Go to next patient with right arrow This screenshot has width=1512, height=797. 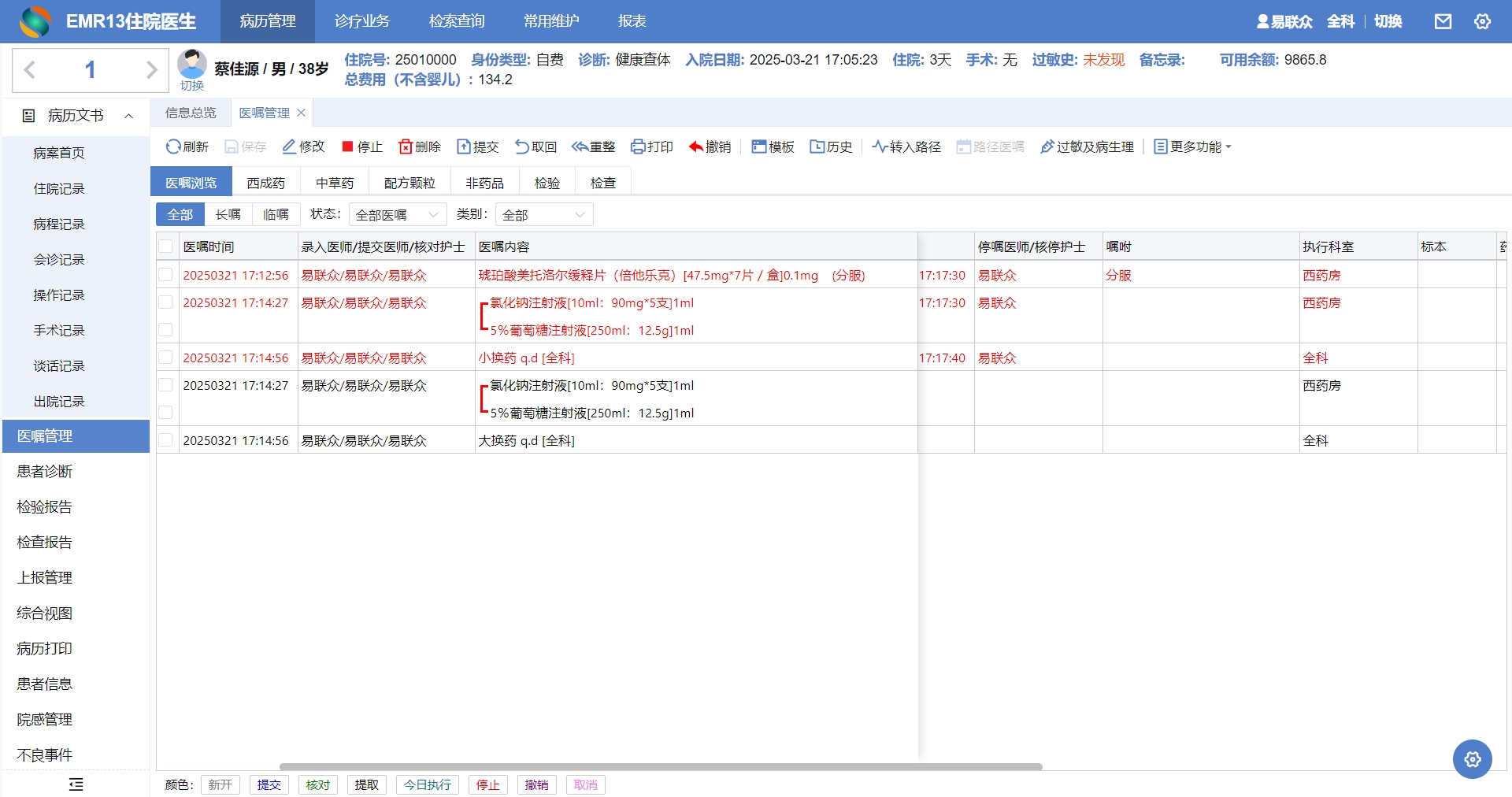(152, 70)
